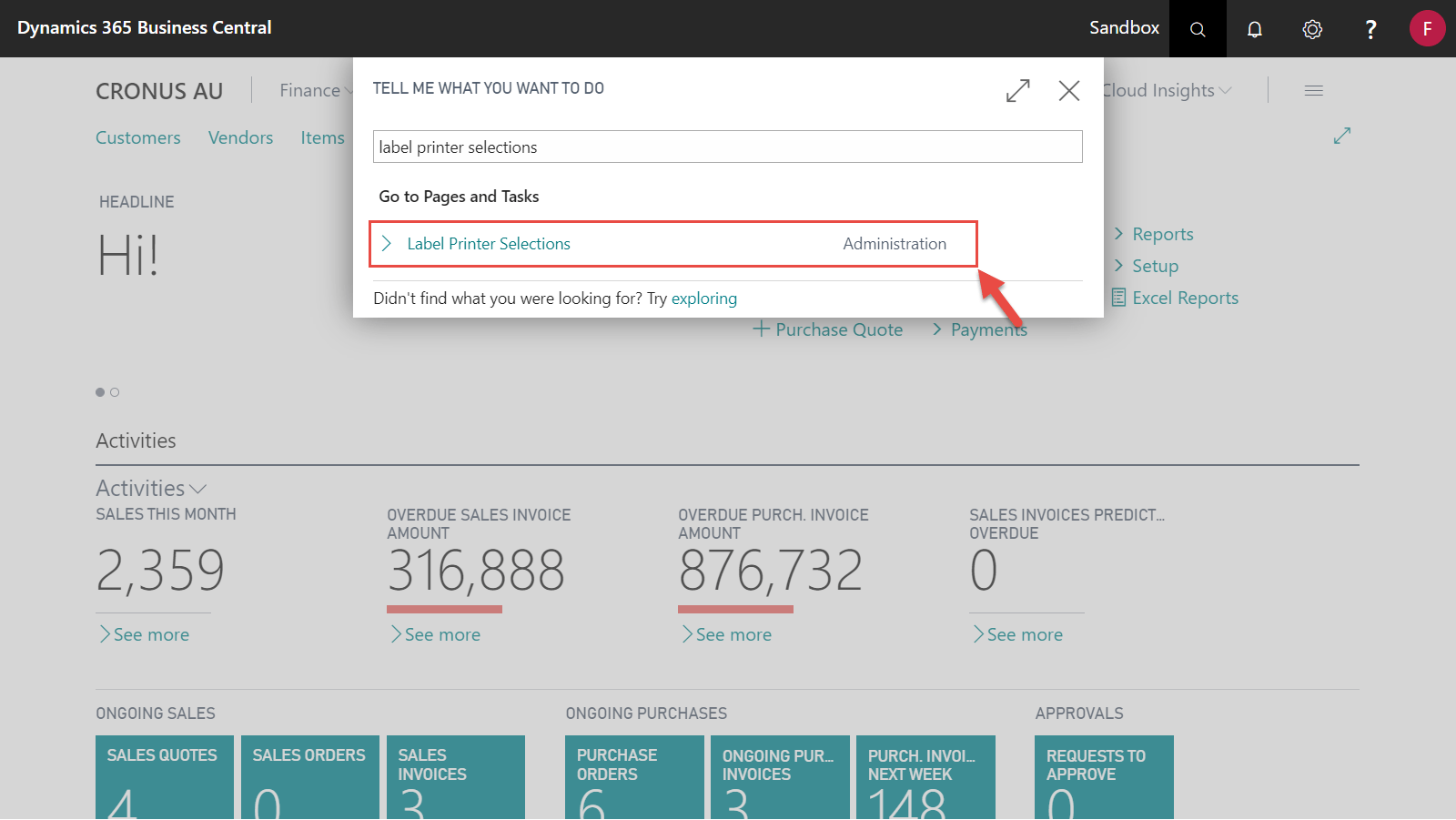This screenshot has width=1456, height=820.
Task: Expand Reports menu group
Action: coord(1154,234)
